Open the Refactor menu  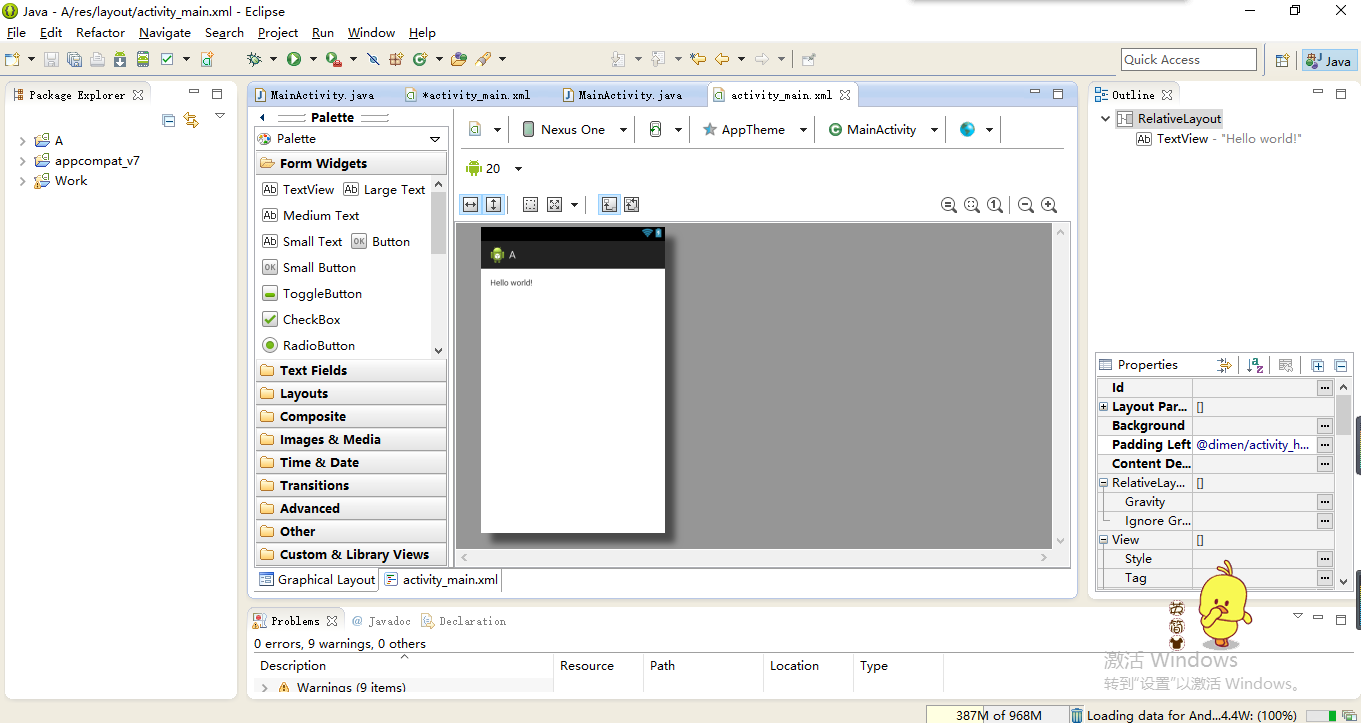[x=100, y=33]
